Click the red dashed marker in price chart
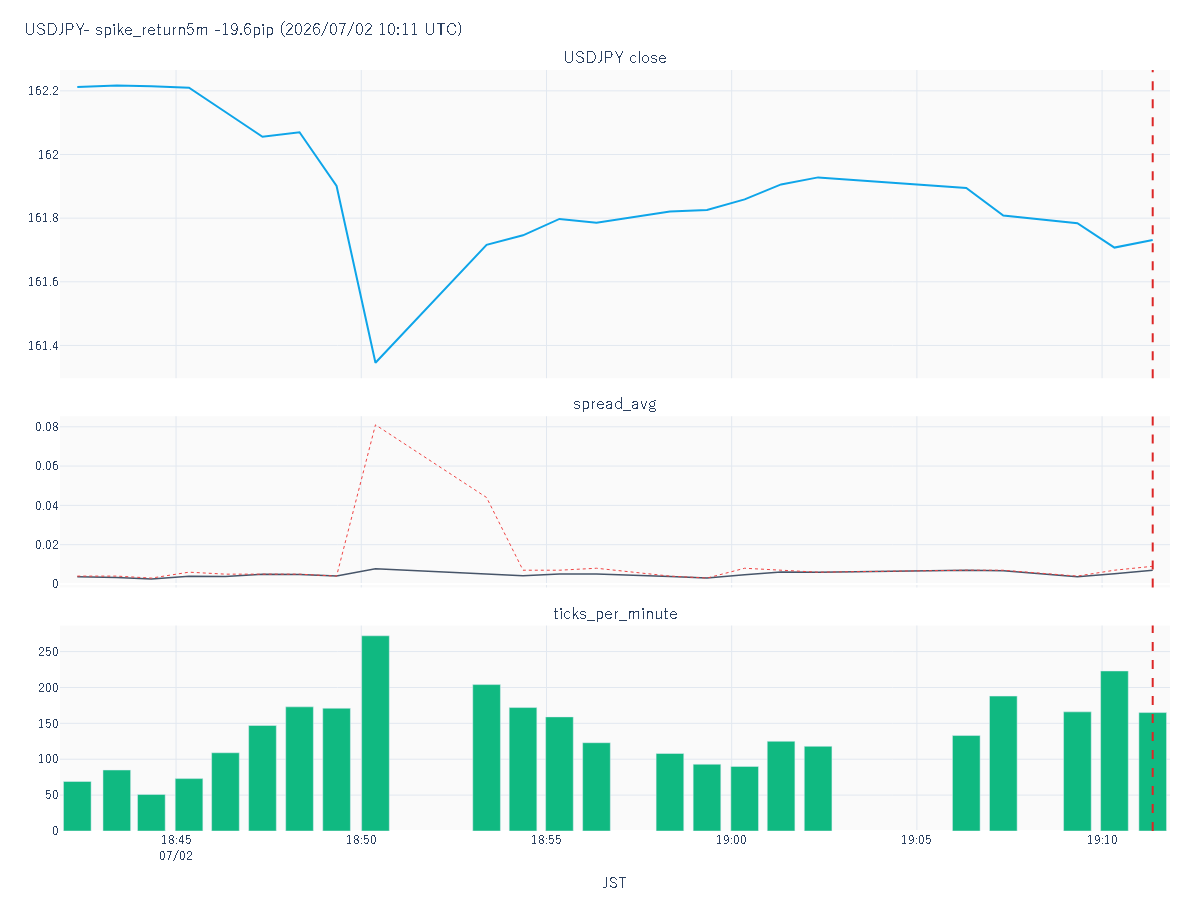 (1152, 224)
